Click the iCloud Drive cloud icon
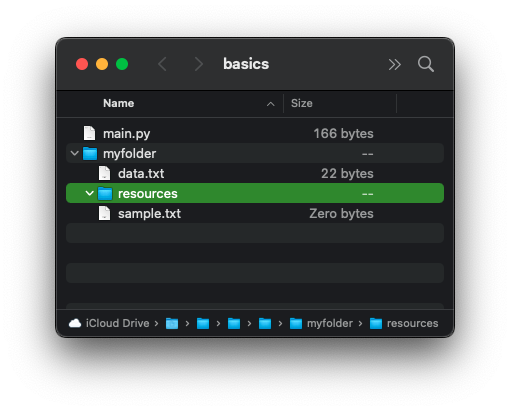The height and width of the screenshot is (411, 510). pos(75,323)
